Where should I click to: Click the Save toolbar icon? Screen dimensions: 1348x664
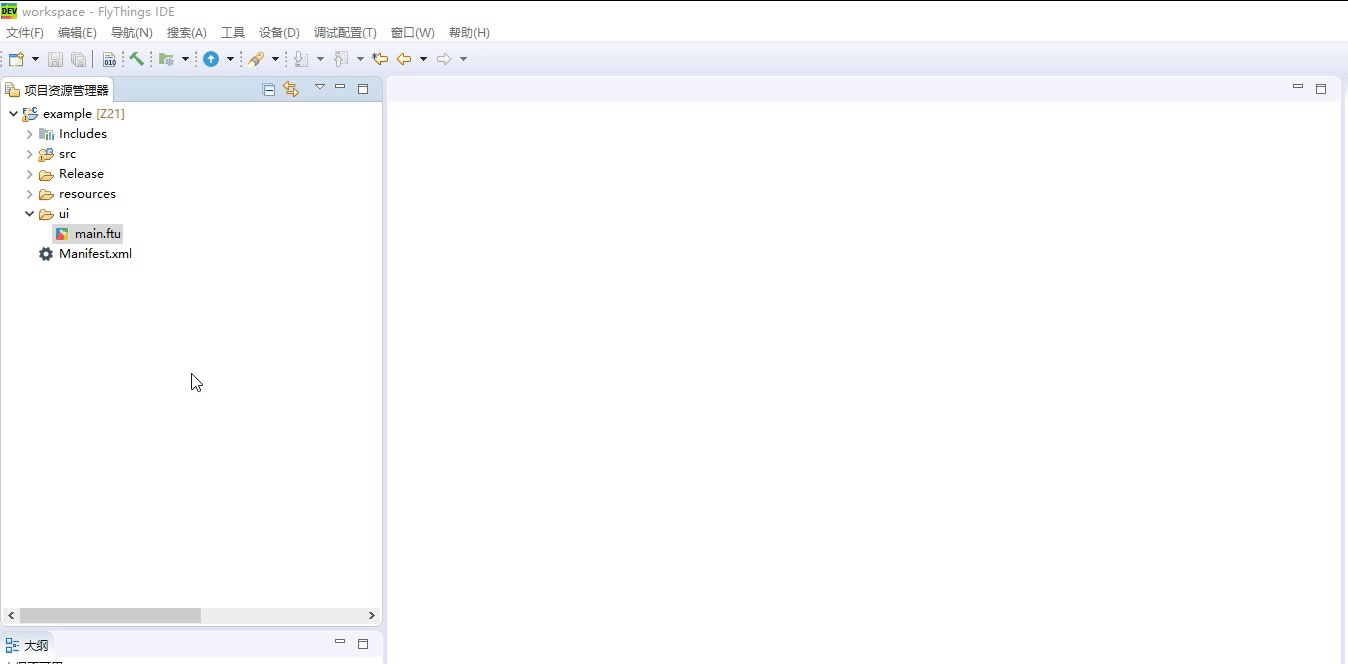56,59
